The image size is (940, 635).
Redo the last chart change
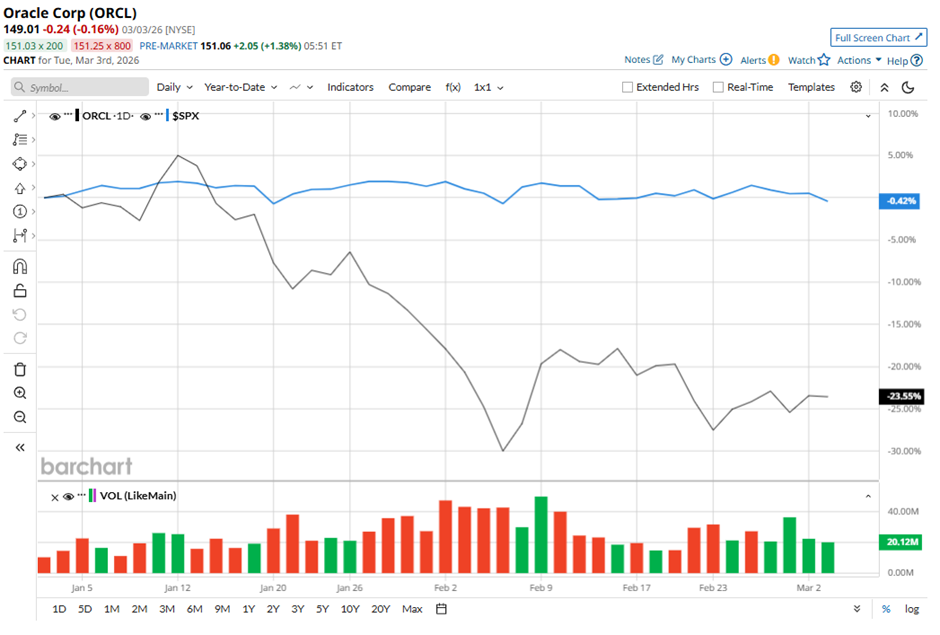(x=20, y=338)
